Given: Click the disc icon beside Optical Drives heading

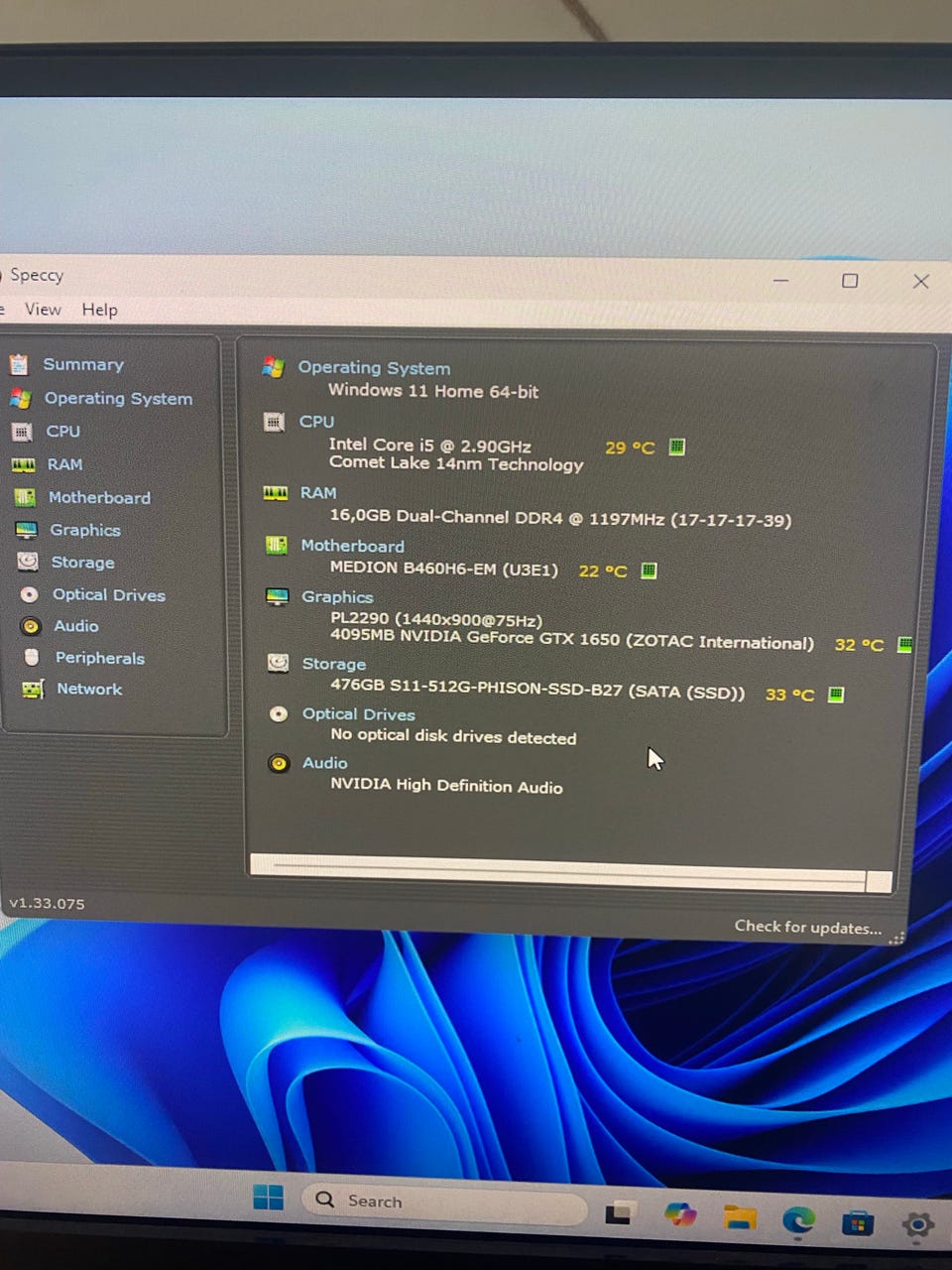Looking at the screenshot, I should [279, 713].
